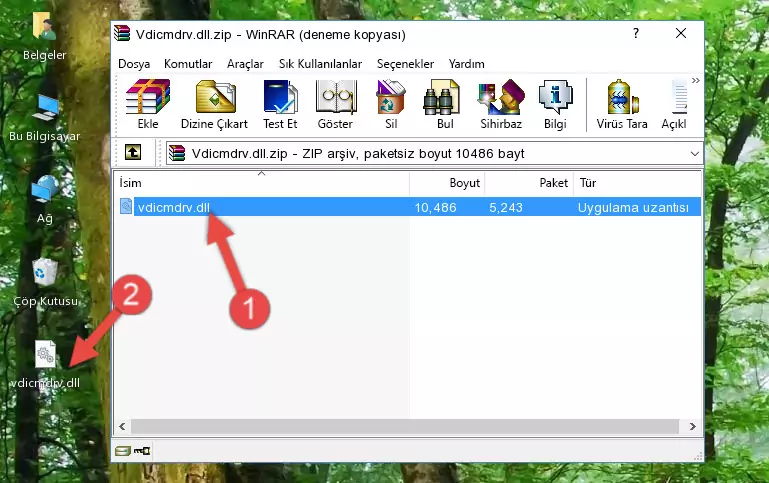Click the archive path address field
Screen dimensions: 769x483
[x=434, y=153]
